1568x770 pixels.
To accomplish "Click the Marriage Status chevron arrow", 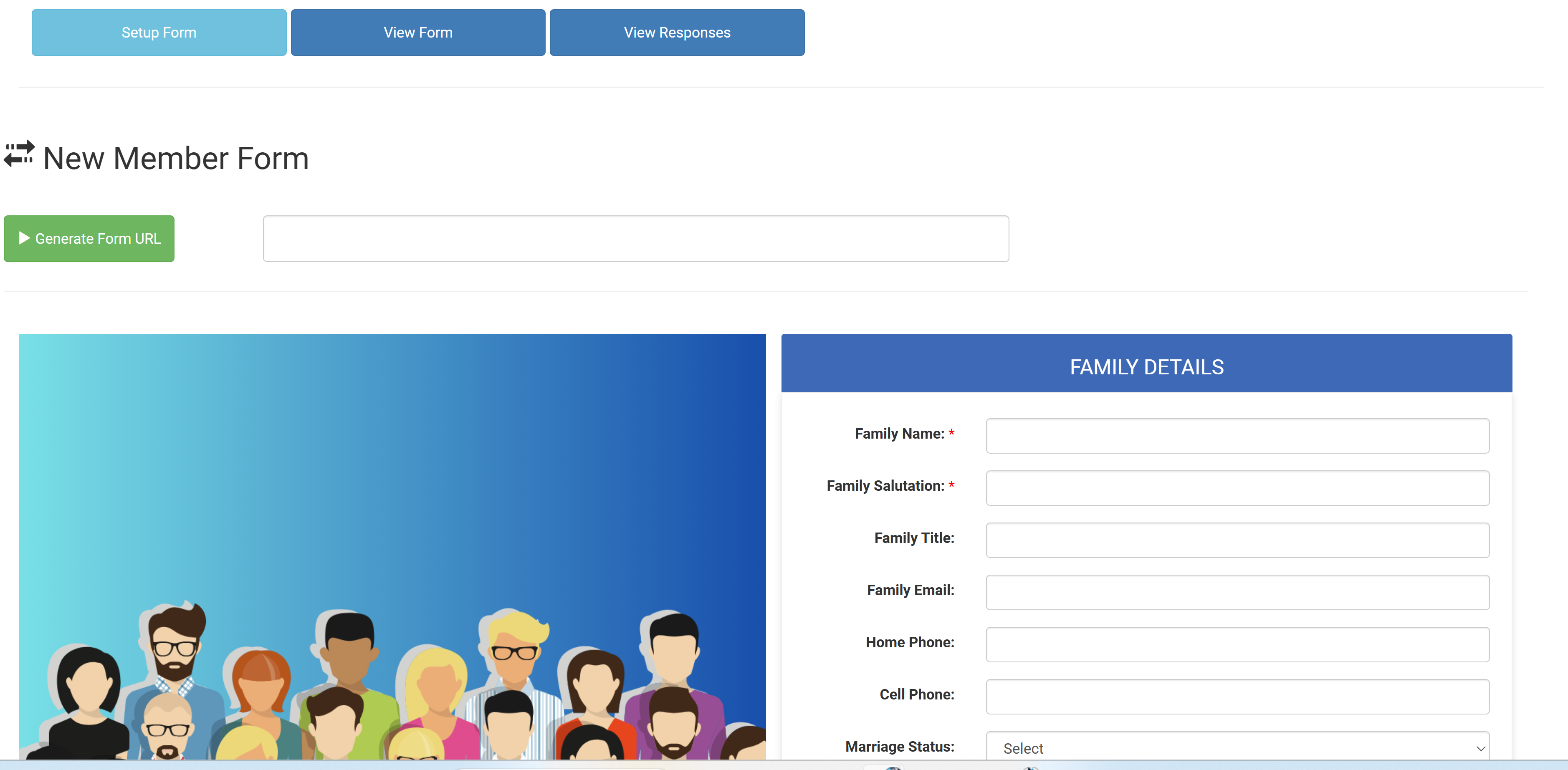I will pos(1480,749).
